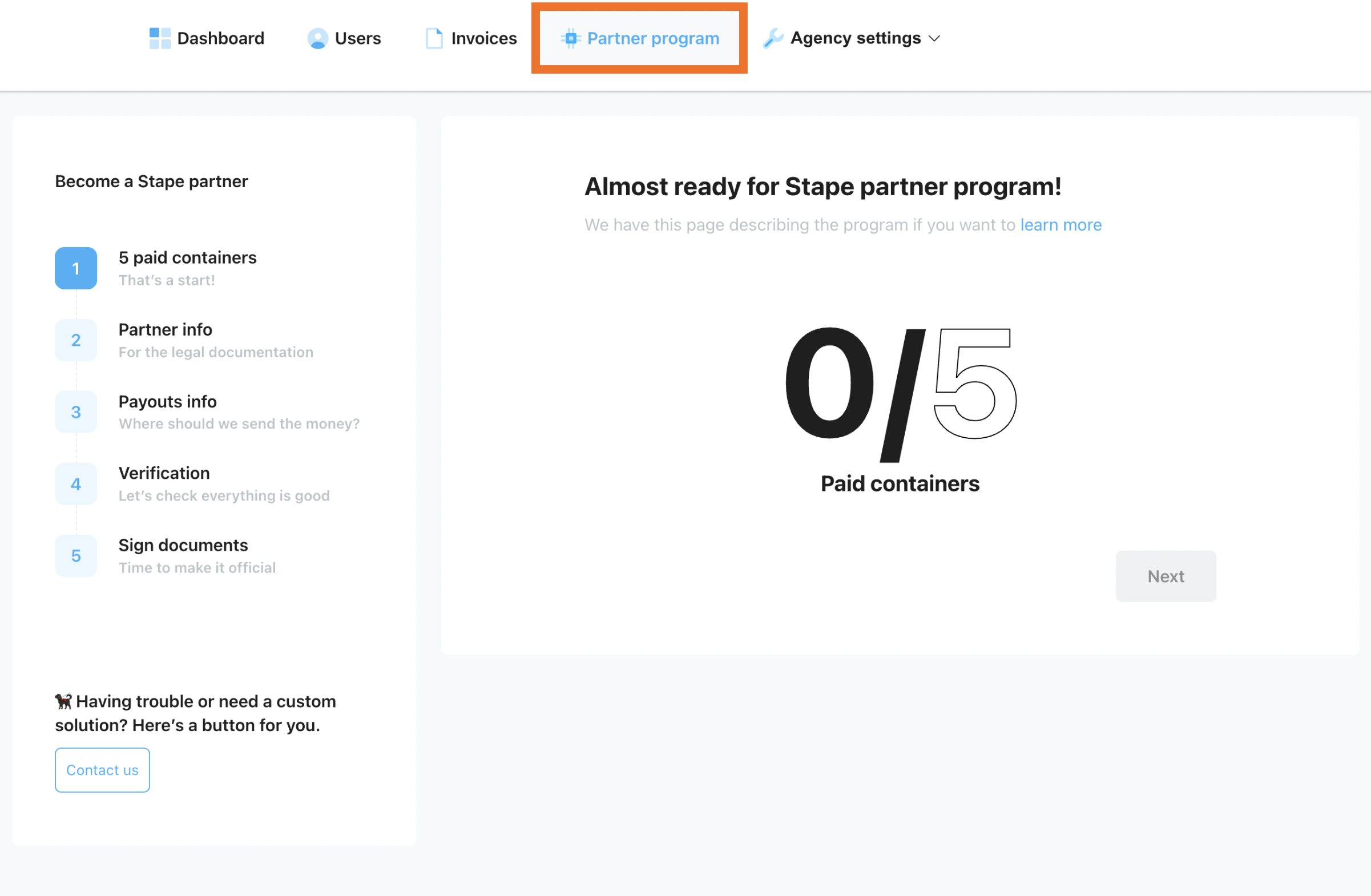Viewport: 1371px width, 896px height.
Task: Click the 'Almost ready for Stape partner program!' heading
Action: pos(822,187)
